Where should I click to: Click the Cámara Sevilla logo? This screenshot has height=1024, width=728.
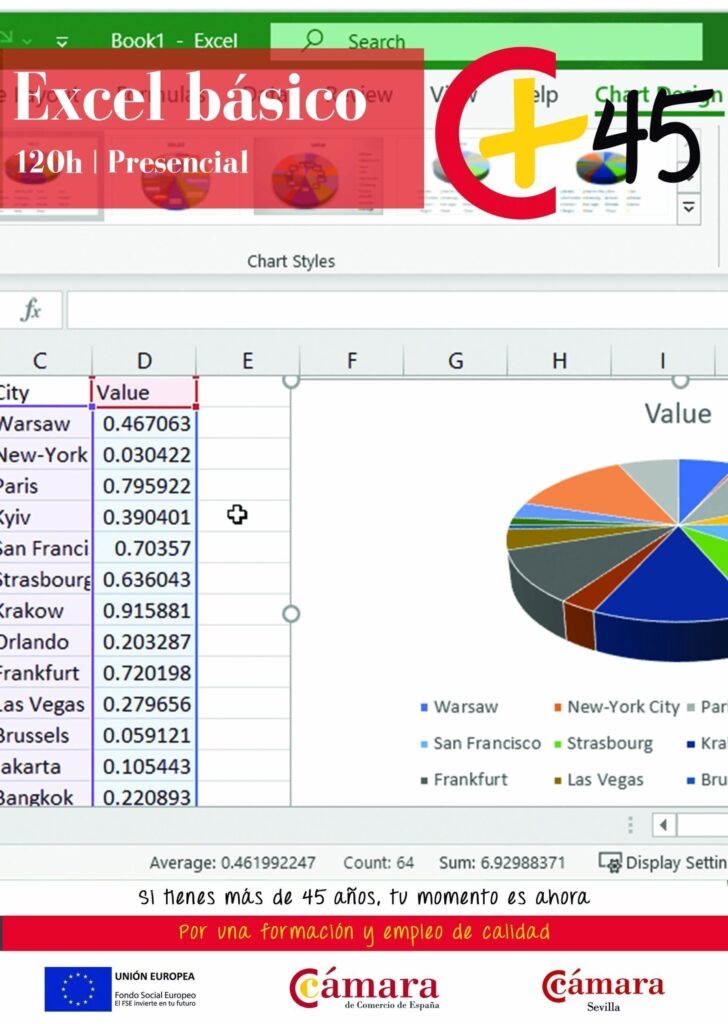coord(602,988)
